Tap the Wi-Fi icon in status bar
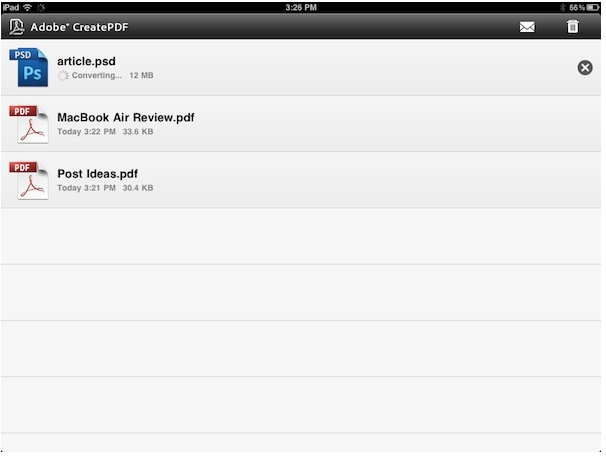The image size is (606, 462). [27, 7]
